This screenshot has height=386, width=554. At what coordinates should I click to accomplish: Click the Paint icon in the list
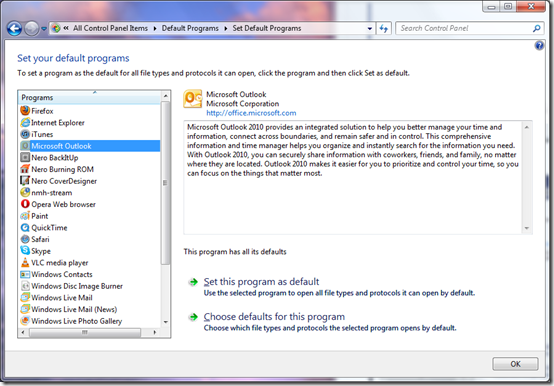click(25, 215)
